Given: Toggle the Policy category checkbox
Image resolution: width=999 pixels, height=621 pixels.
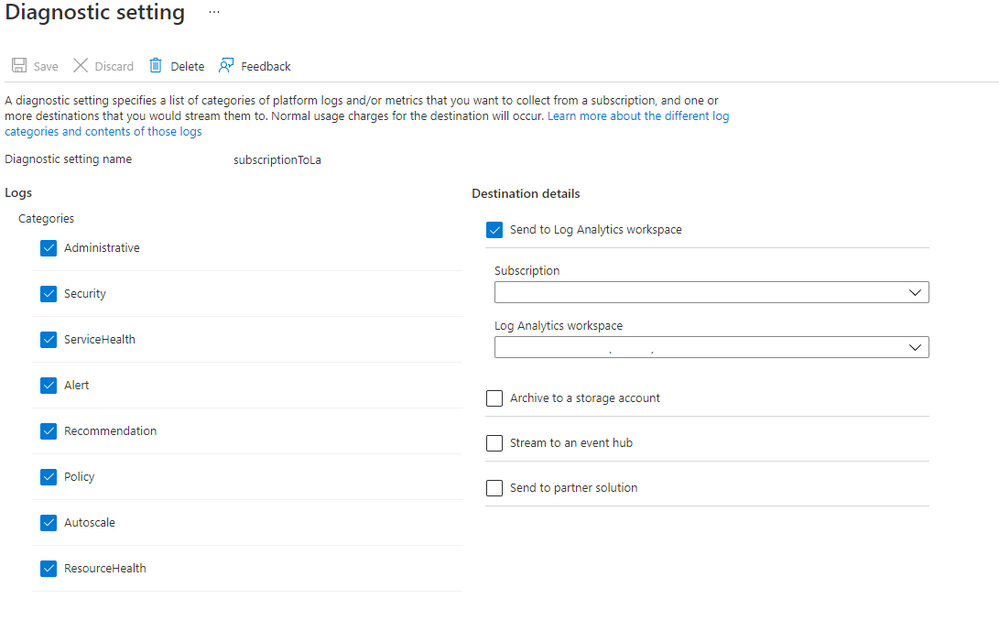Looking at the screenshot, I should [49, 477].
